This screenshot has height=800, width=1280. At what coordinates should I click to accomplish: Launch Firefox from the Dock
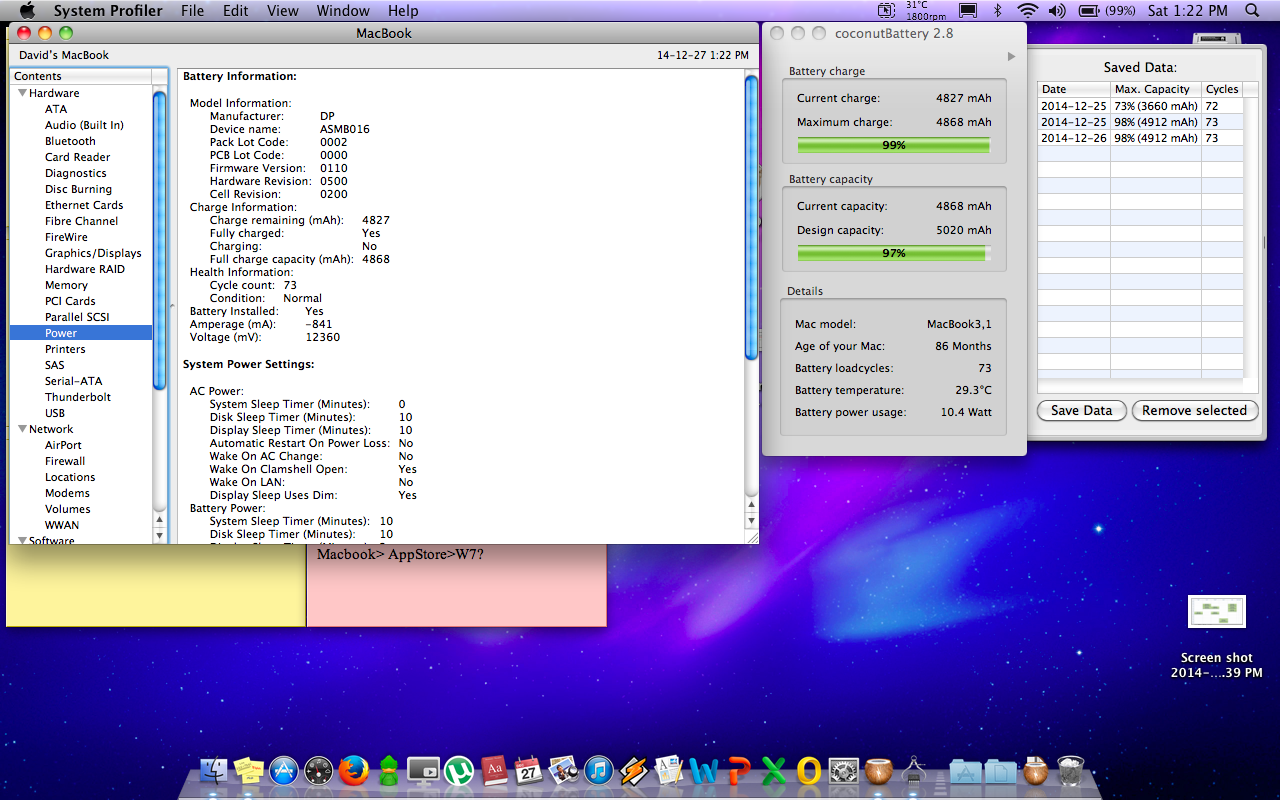[353, 770]
